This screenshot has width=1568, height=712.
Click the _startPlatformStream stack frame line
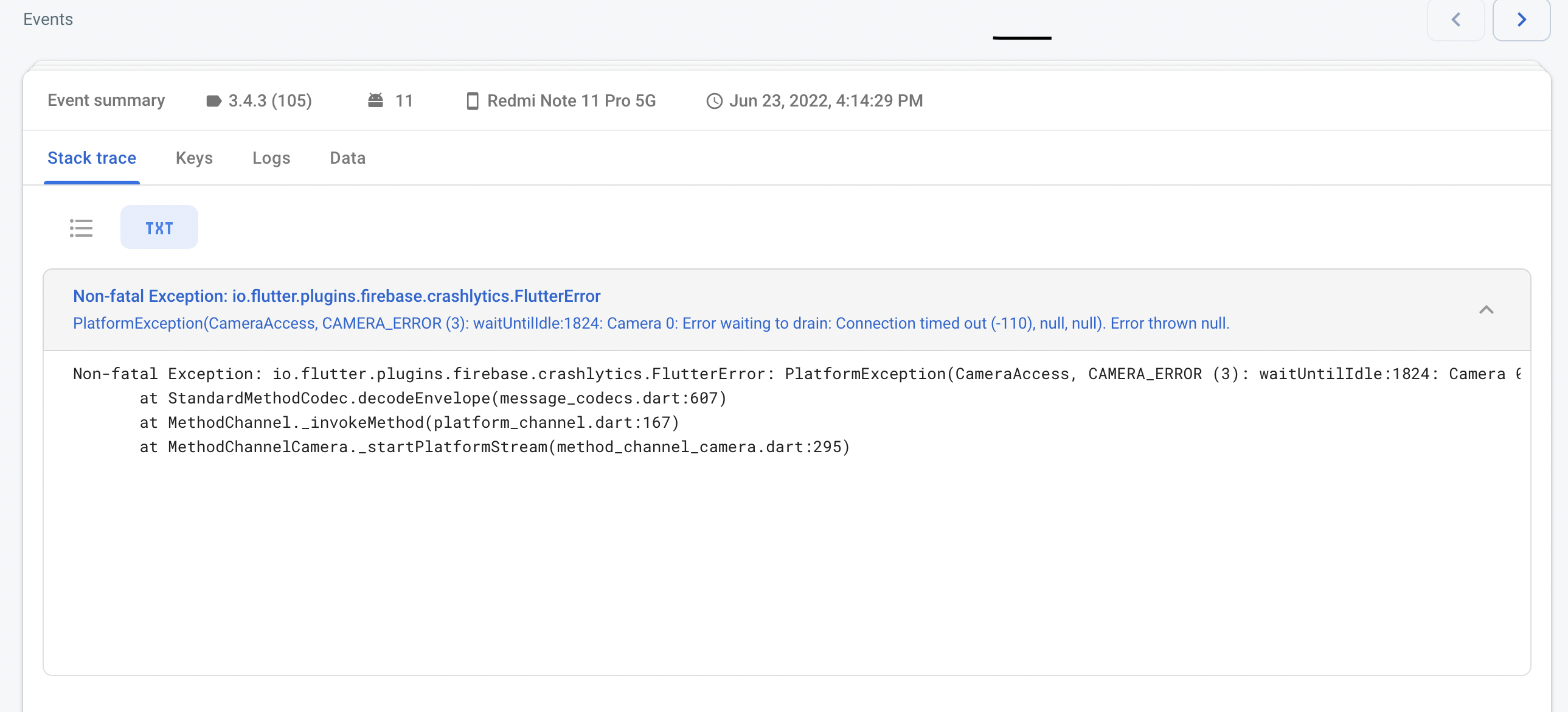click(494, 447)
